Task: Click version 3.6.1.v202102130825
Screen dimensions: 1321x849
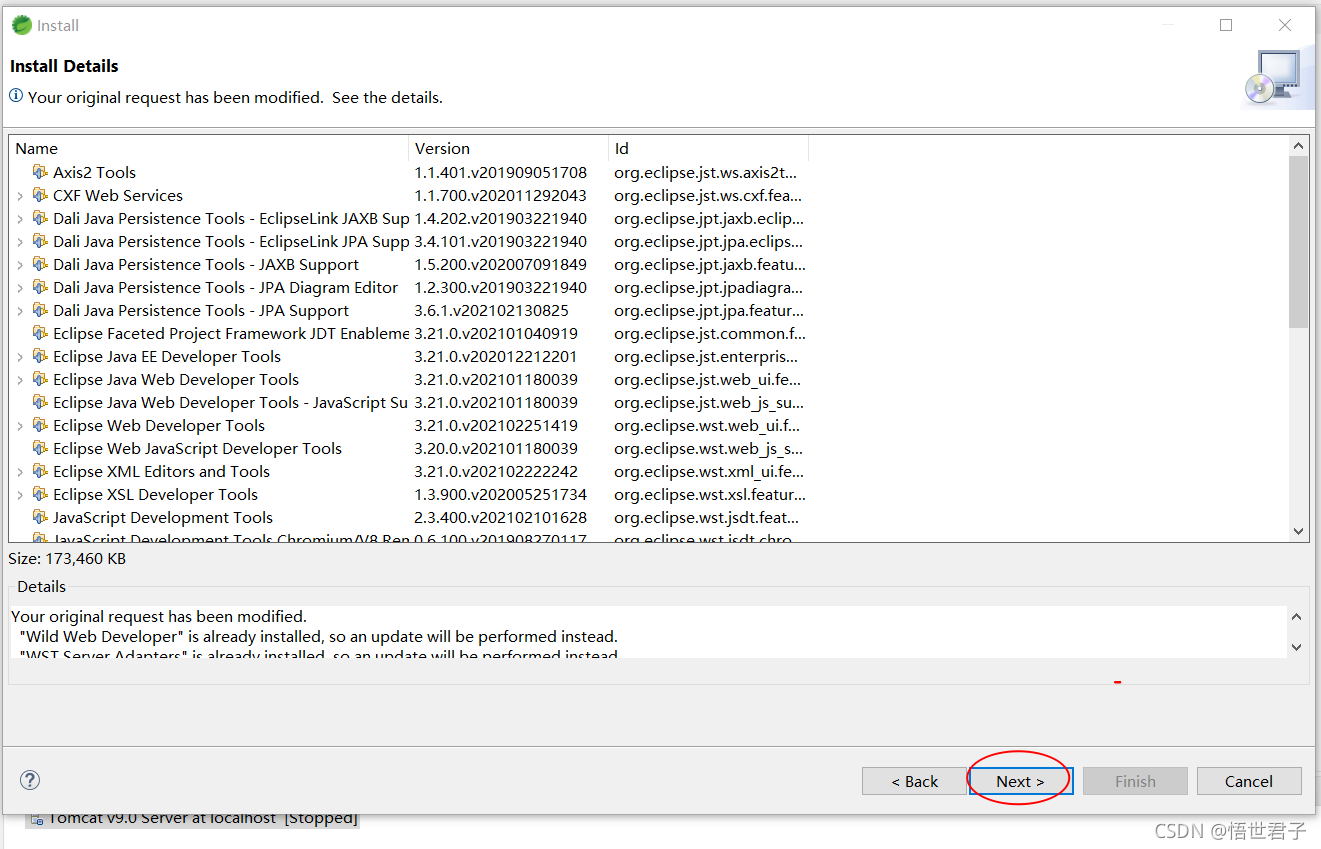Action: (x=491, y=310)
